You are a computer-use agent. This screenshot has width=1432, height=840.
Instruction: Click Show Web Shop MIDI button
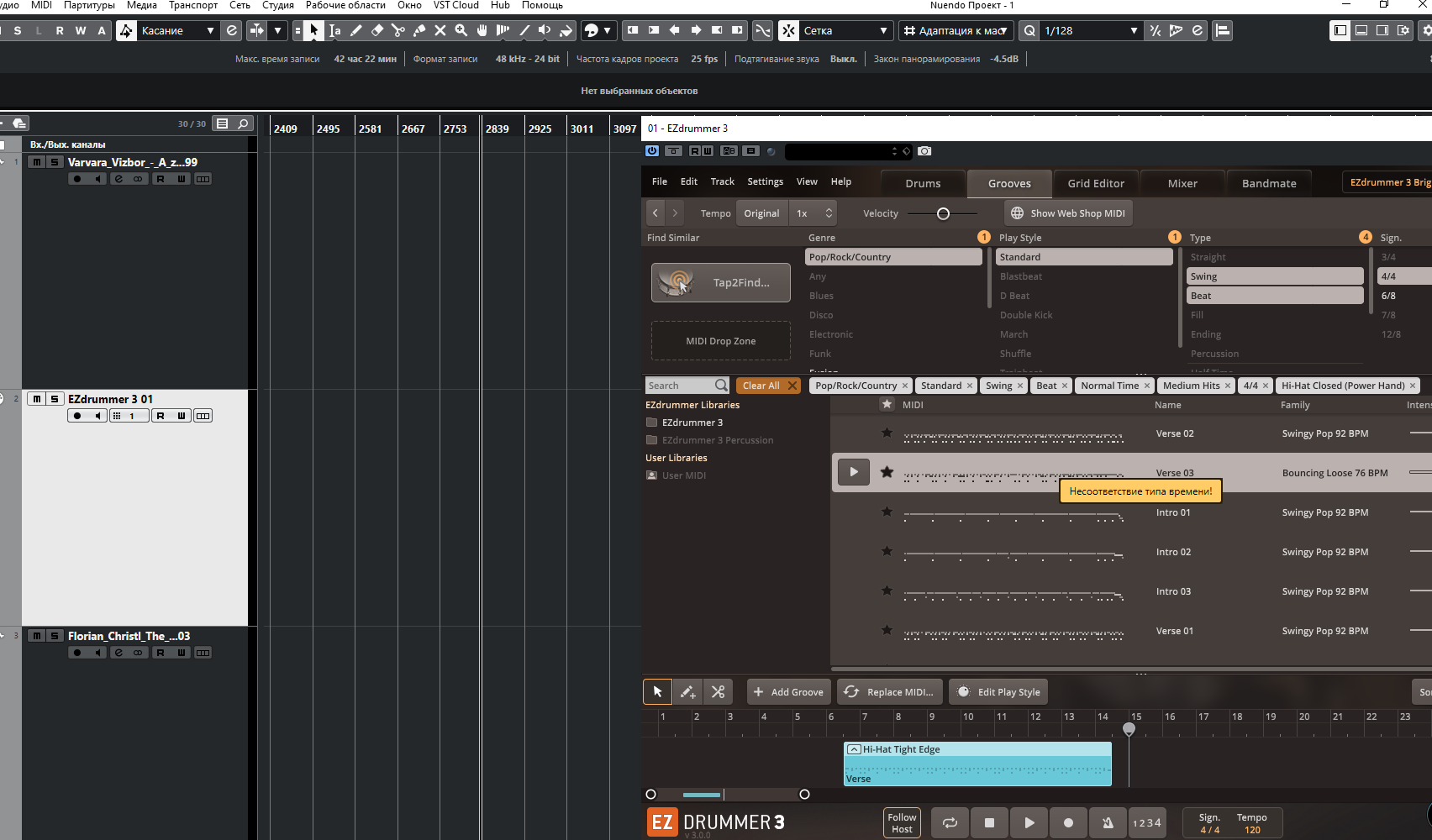point(1068,213)
